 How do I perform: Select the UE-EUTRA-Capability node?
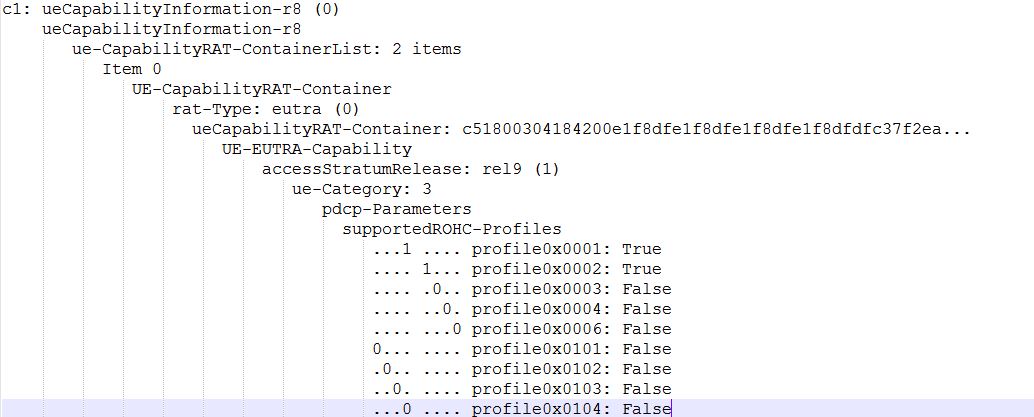point(316,149)
